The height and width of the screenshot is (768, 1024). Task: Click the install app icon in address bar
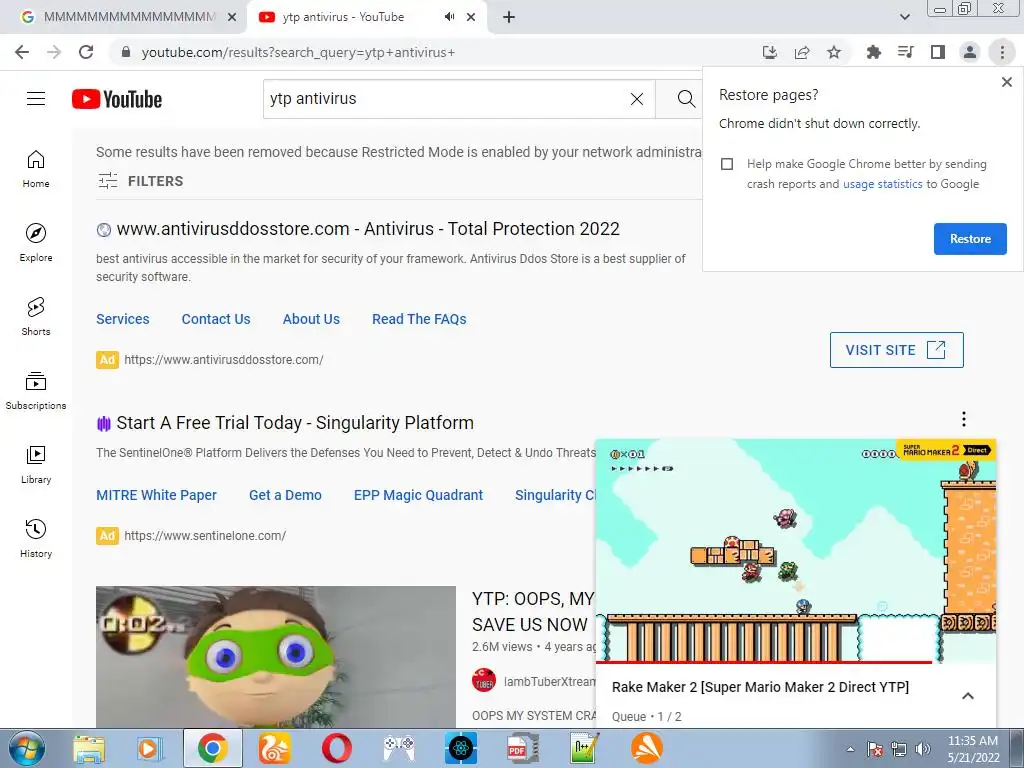point(770,52)
